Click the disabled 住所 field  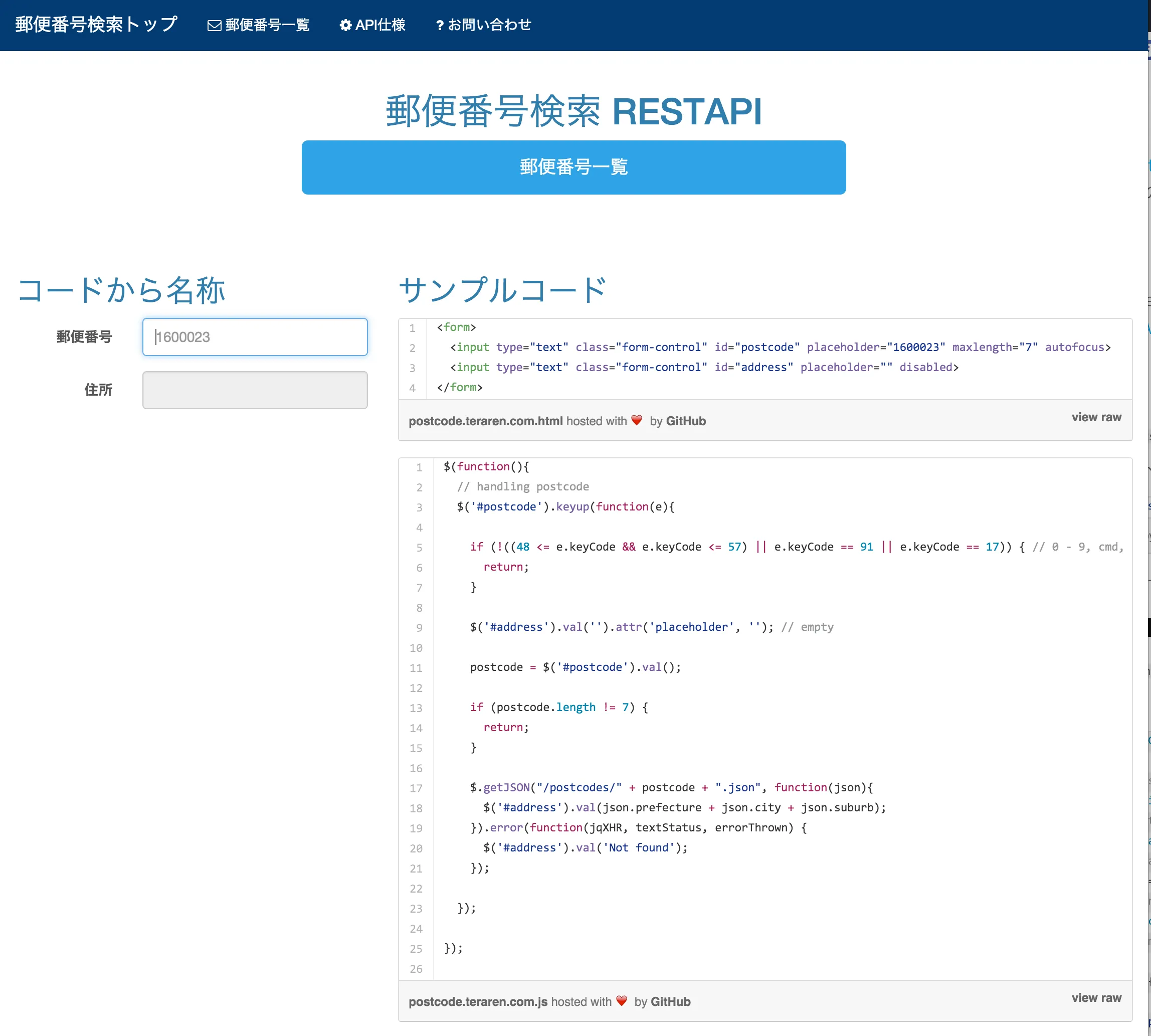(x=254, y=390)
